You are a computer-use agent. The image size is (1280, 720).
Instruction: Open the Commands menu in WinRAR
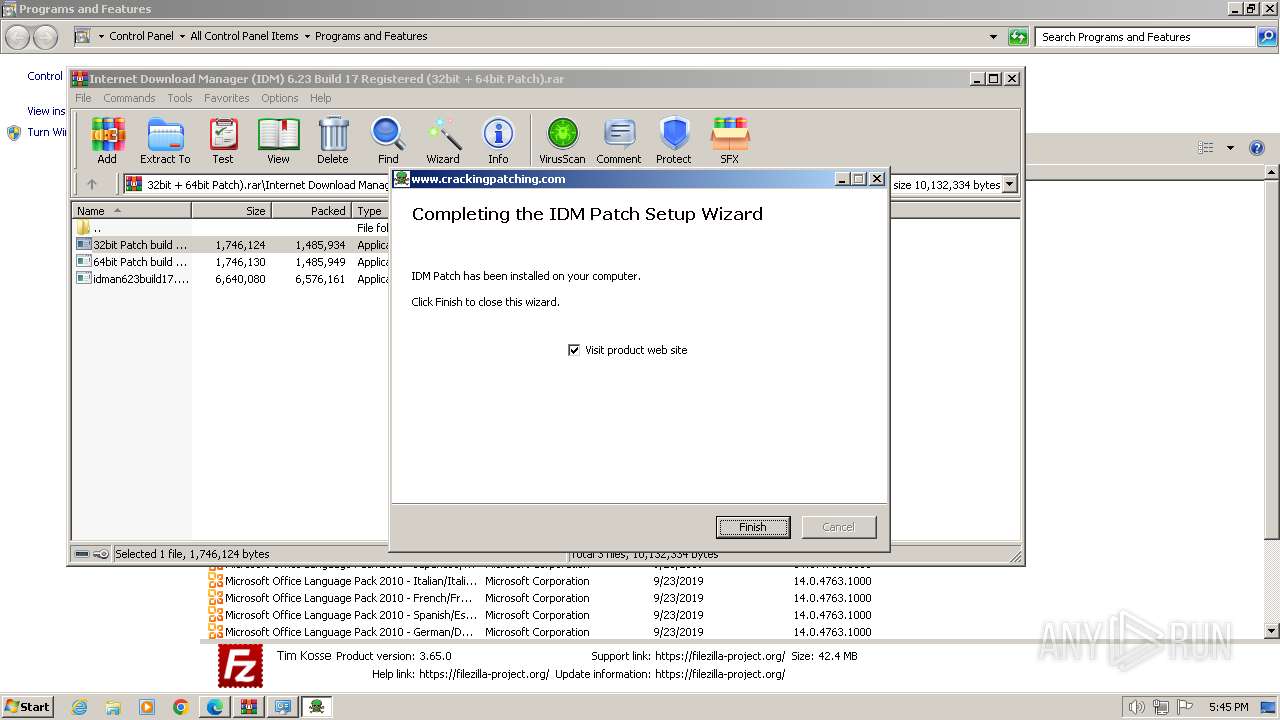[x=129, y=98]
